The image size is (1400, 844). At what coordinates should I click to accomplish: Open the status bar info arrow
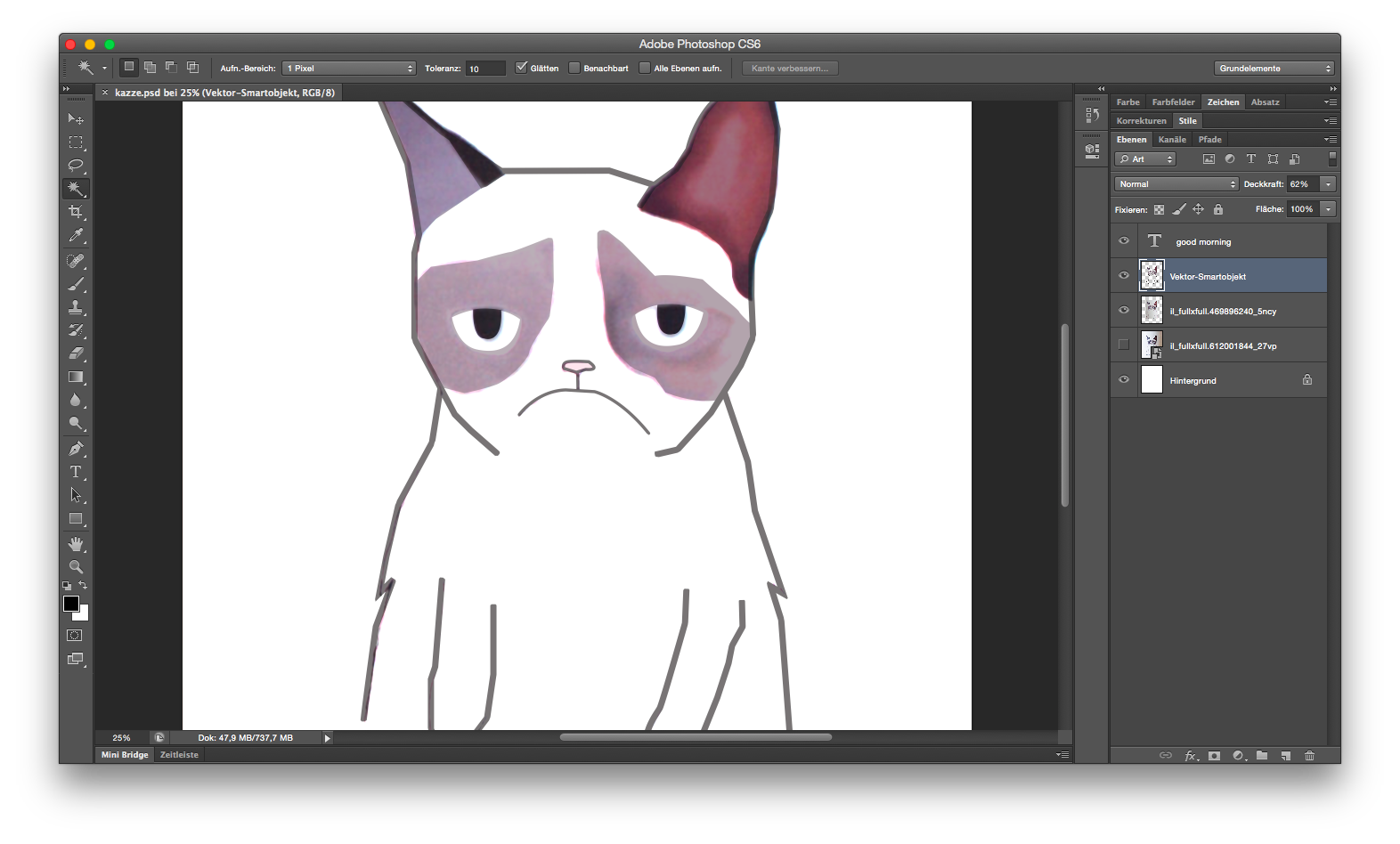click(x=328, y=738)
